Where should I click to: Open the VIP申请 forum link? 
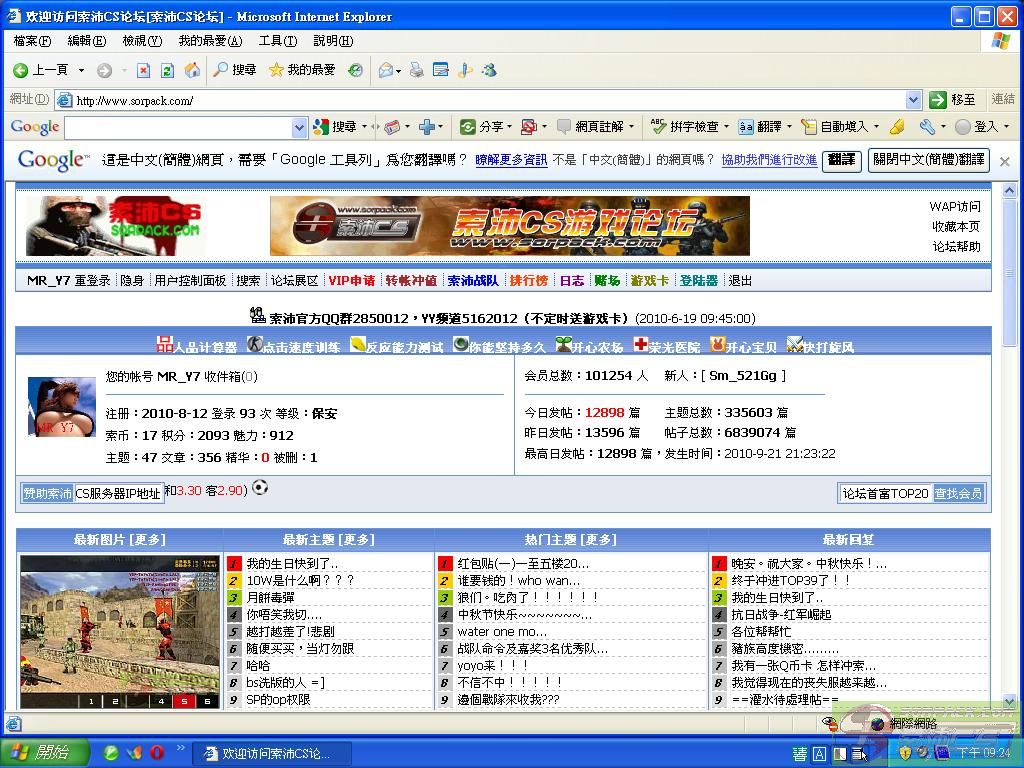(351, 280)
